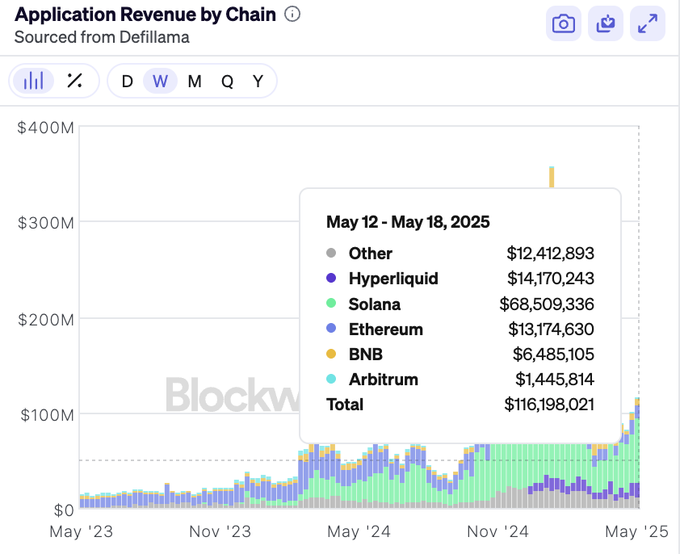Click the Total row in the tooltip
Screen dimensions: 680x554
pos(345,404)
